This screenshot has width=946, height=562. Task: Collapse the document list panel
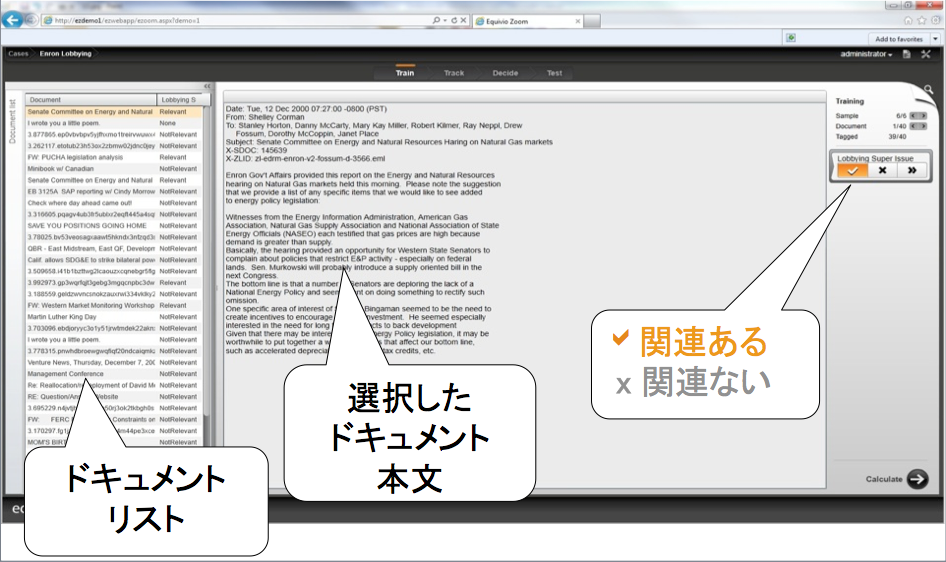click(207, 87)
